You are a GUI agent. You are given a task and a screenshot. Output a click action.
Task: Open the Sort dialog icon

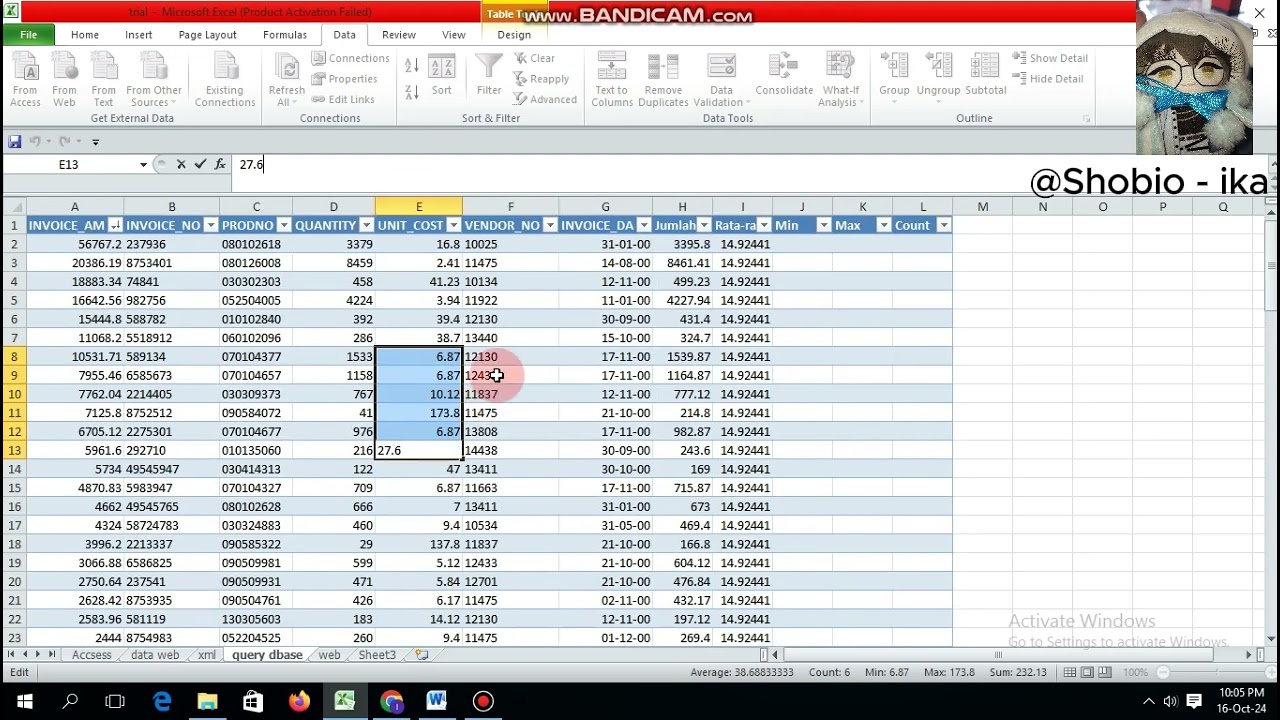click(441, 75)
